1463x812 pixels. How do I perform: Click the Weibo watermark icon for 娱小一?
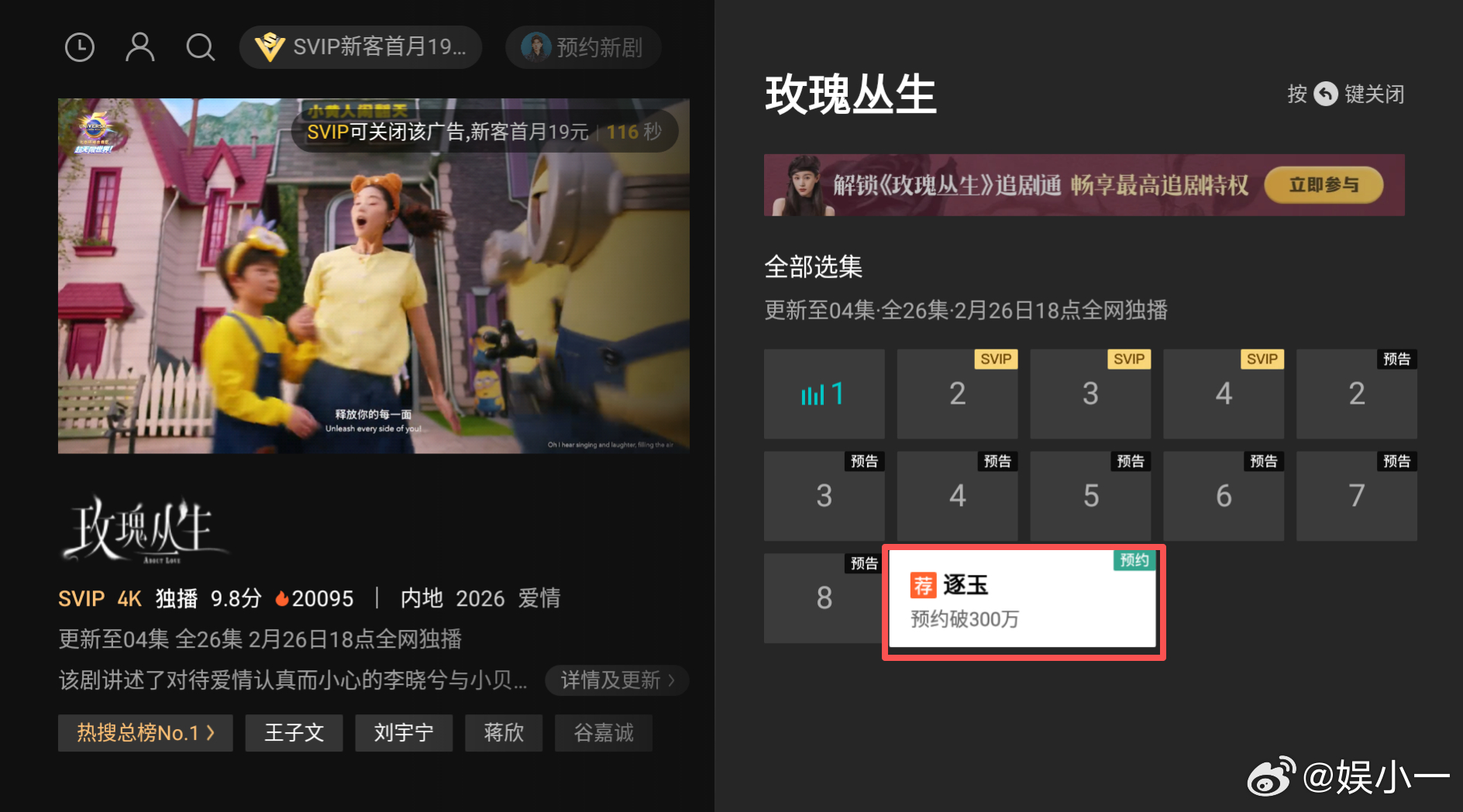click(1272, 776)
